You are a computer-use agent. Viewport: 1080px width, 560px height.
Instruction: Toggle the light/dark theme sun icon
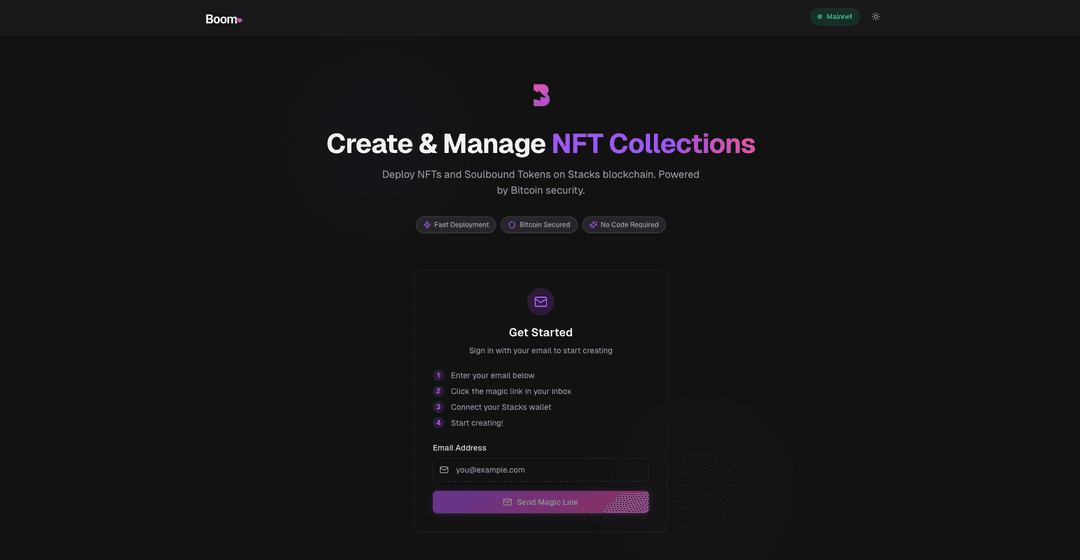click(875, 17)
